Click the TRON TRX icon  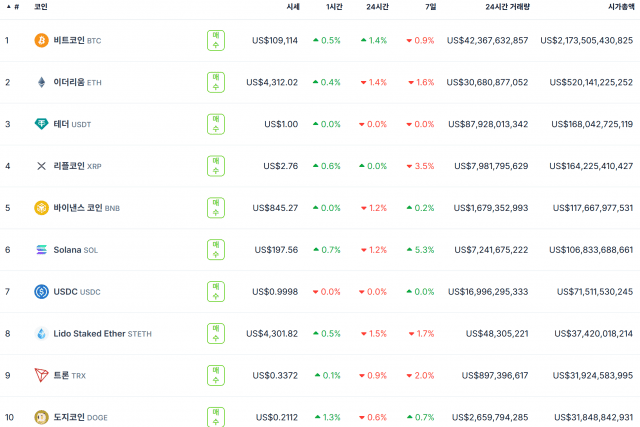point(41,375)
